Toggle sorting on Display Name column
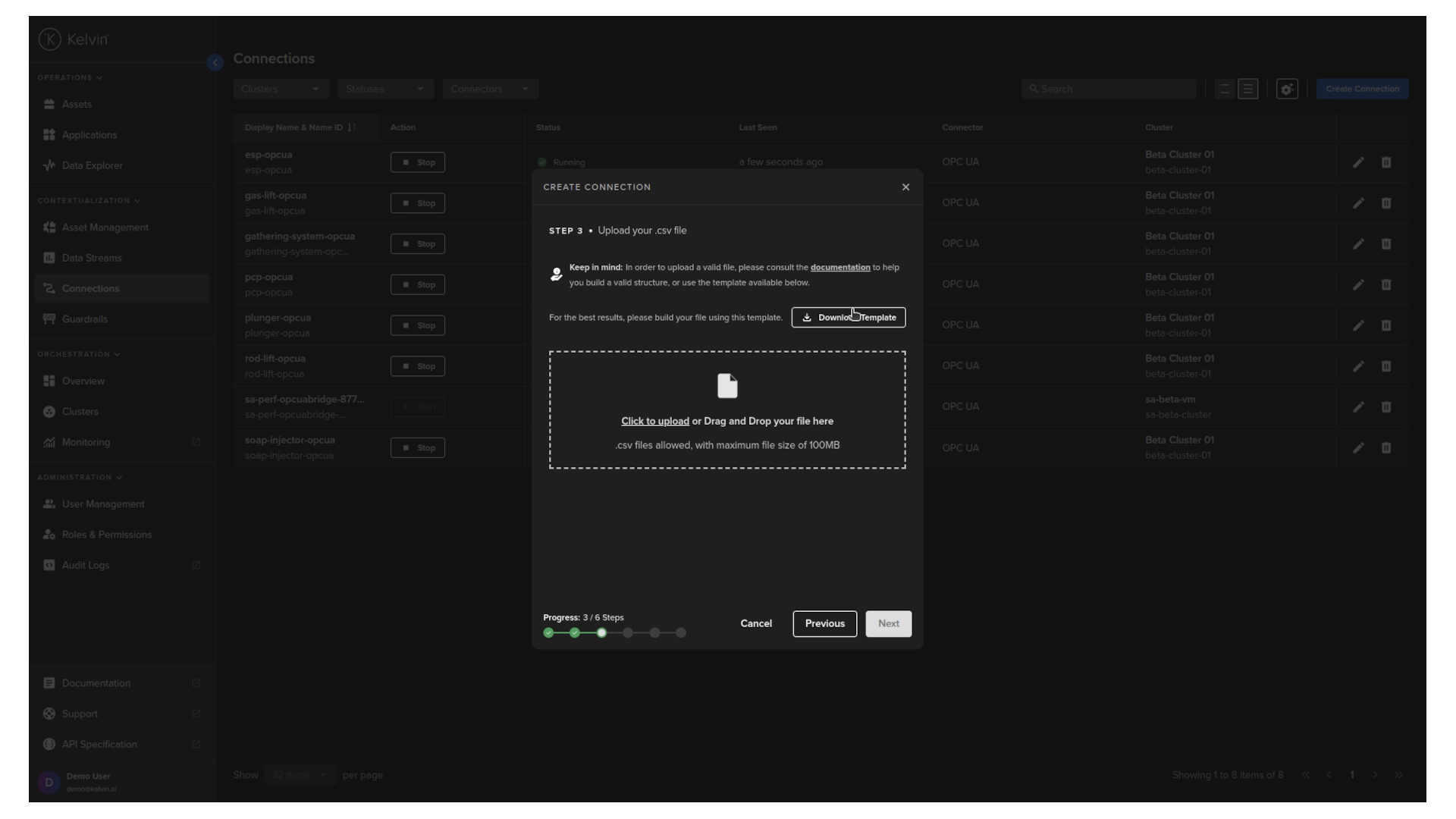The width and height of the screenshot is (1456, 819). pyautogui.click(x=352, y=127)
